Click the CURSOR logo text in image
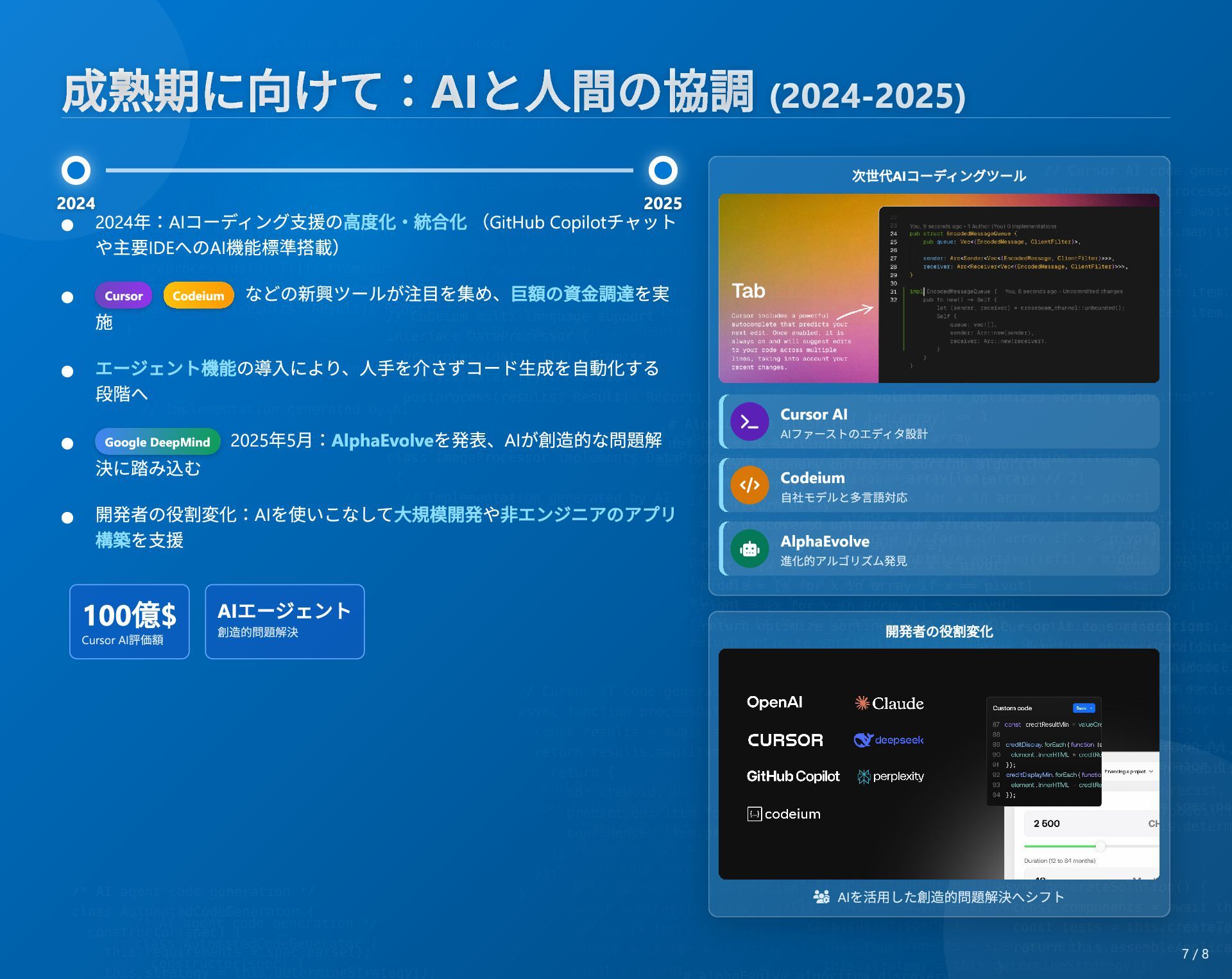Screen dimensions: 1232x979 [785, 740]
